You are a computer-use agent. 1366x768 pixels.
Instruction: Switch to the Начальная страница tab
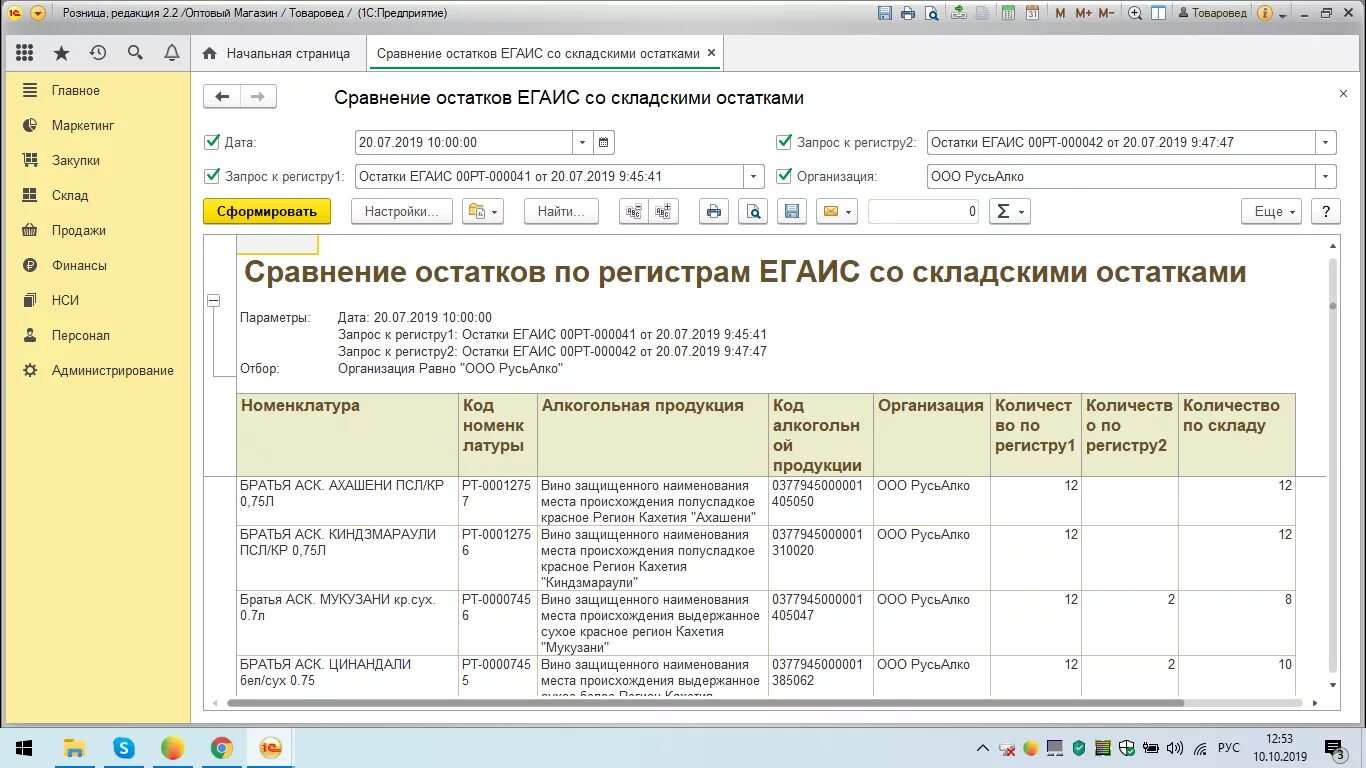pos(278,53)
